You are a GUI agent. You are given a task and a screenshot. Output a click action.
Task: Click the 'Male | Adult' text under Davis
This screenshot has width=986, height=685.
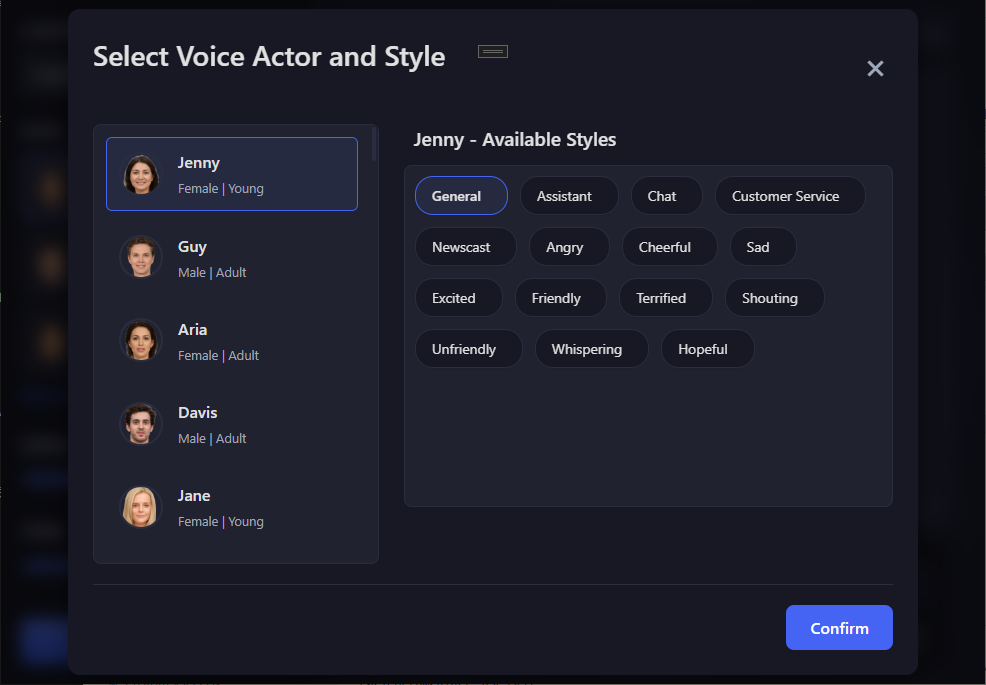coord(212,438)
